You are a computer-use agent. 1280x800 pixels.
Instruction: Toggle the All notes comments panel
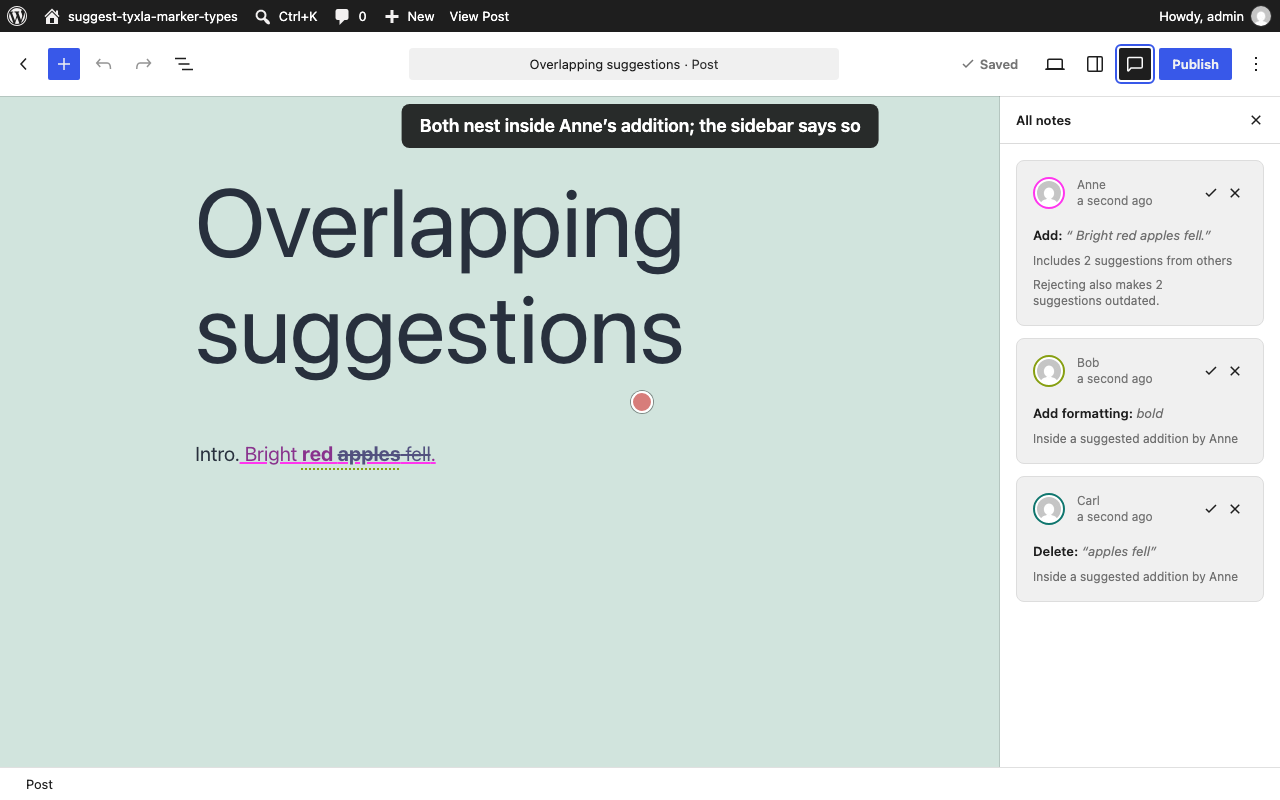[1135, 64]
